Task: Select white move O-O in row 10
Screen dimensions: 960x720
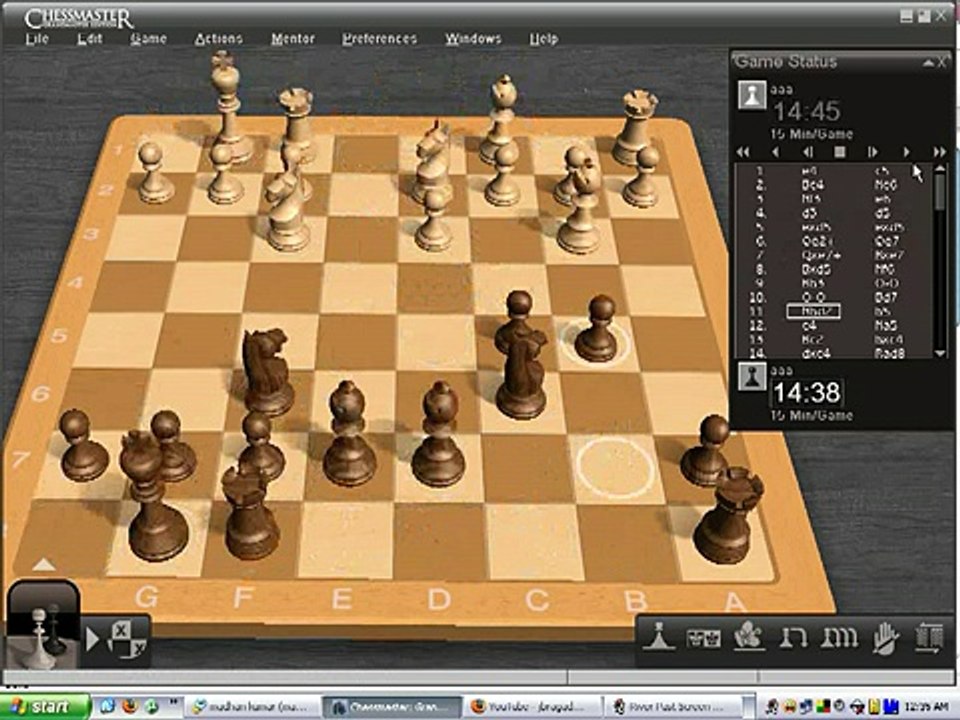Action: point(813,298)
